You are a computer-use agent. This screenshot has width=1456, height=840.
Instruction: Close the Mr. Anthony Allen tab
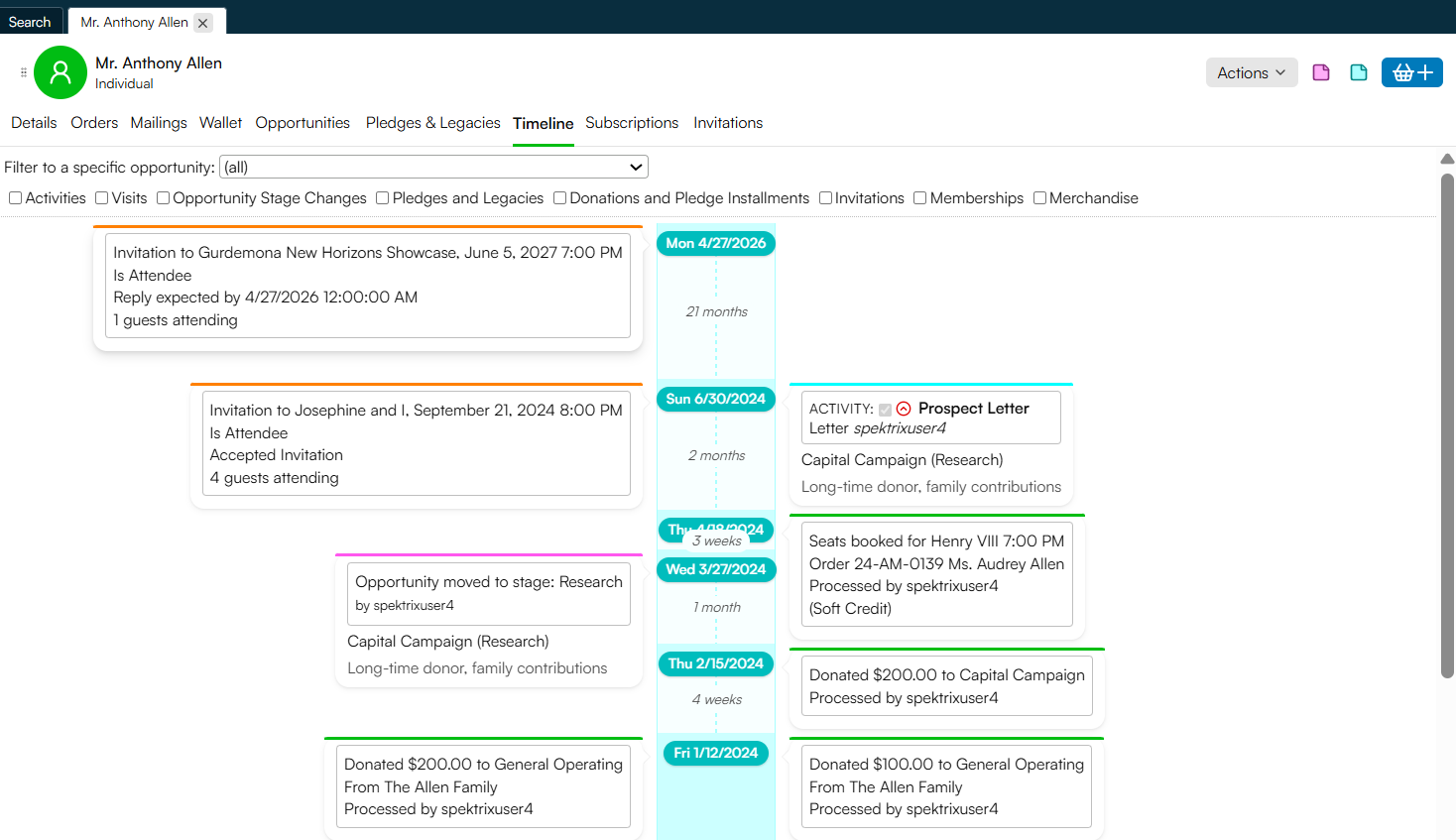pos(203,23)
